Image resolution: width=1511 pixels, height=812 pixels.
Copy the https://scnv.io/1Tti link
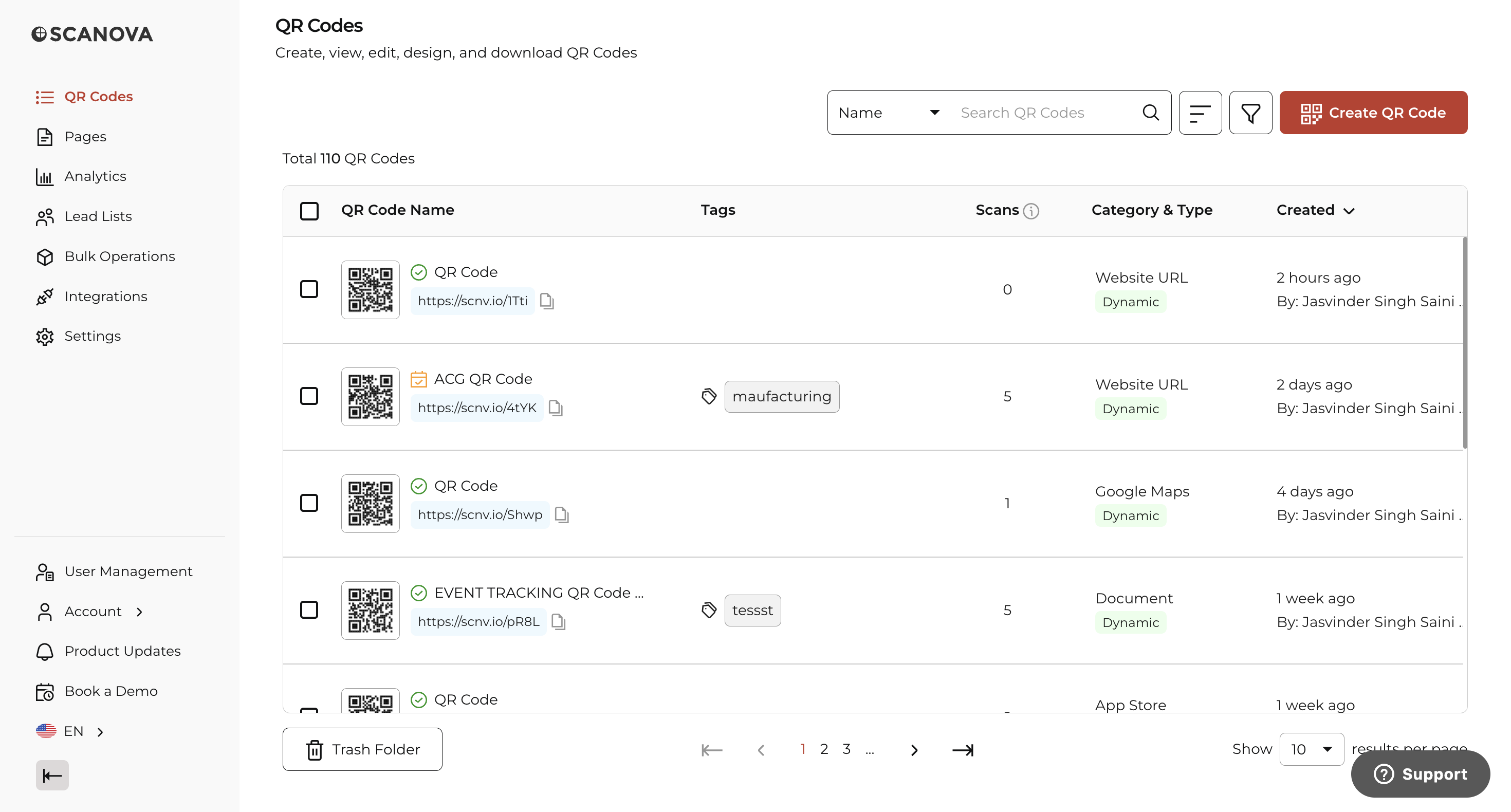(x=547, y=301)
